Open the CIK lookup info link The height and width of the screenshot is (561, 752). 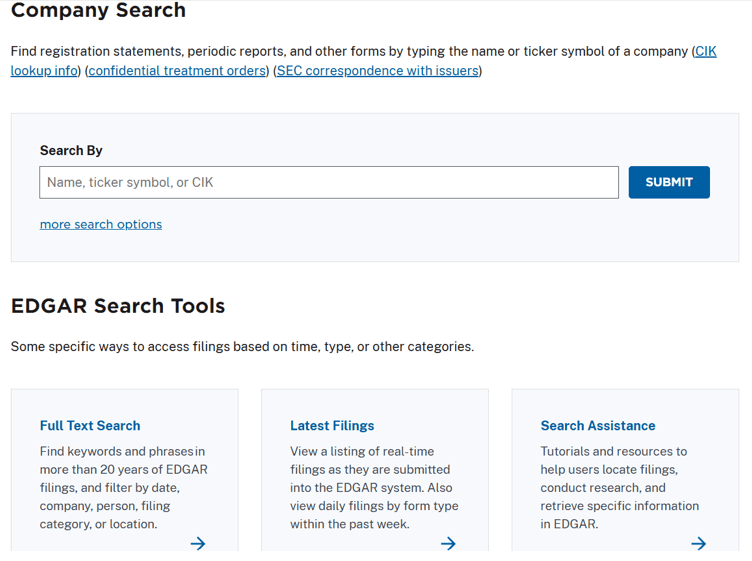pos(44,71)
